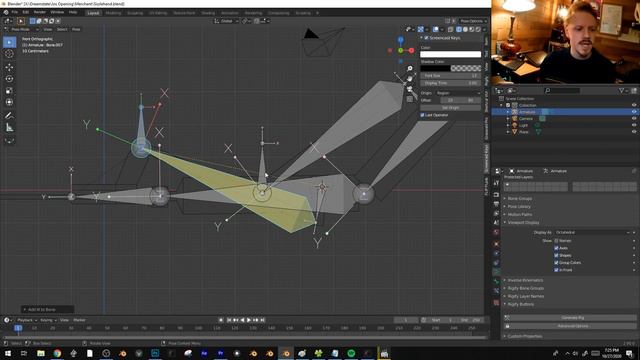This screenshot has height=360, width=640.
Task: Click the Blender logo menu icon
Action: click(6, 13)
